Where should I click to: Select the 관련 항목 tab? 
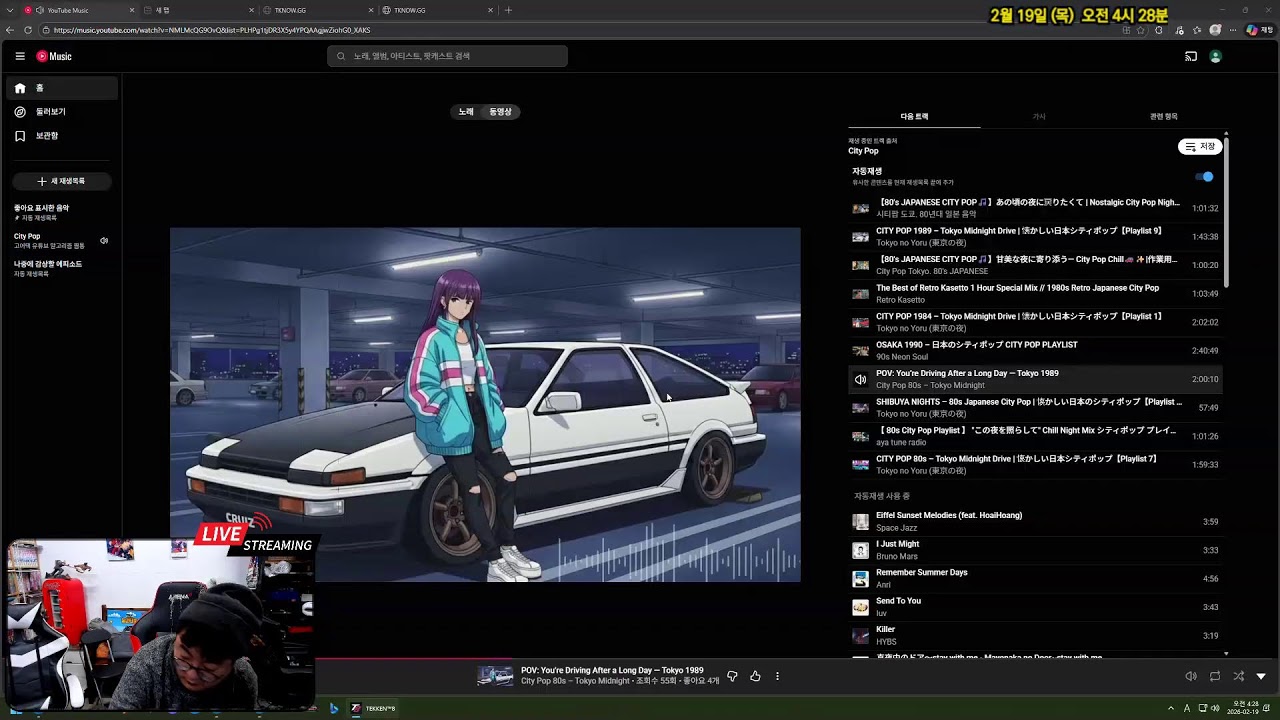click(x=1163, y=117)
